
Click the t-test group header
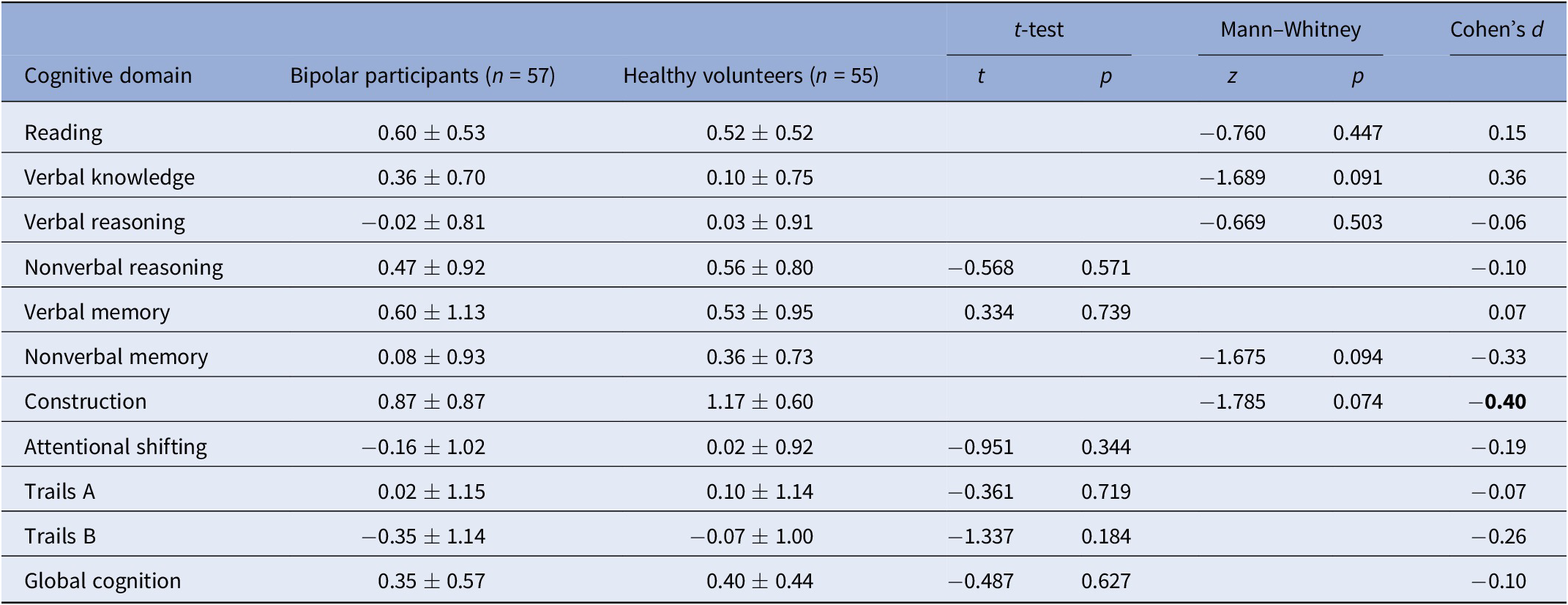click(1038, 29)
